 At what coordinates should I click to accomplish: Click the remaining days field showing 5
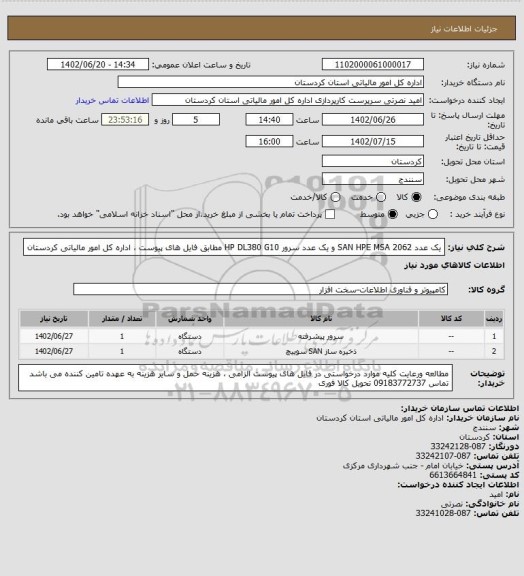[196, 120]
